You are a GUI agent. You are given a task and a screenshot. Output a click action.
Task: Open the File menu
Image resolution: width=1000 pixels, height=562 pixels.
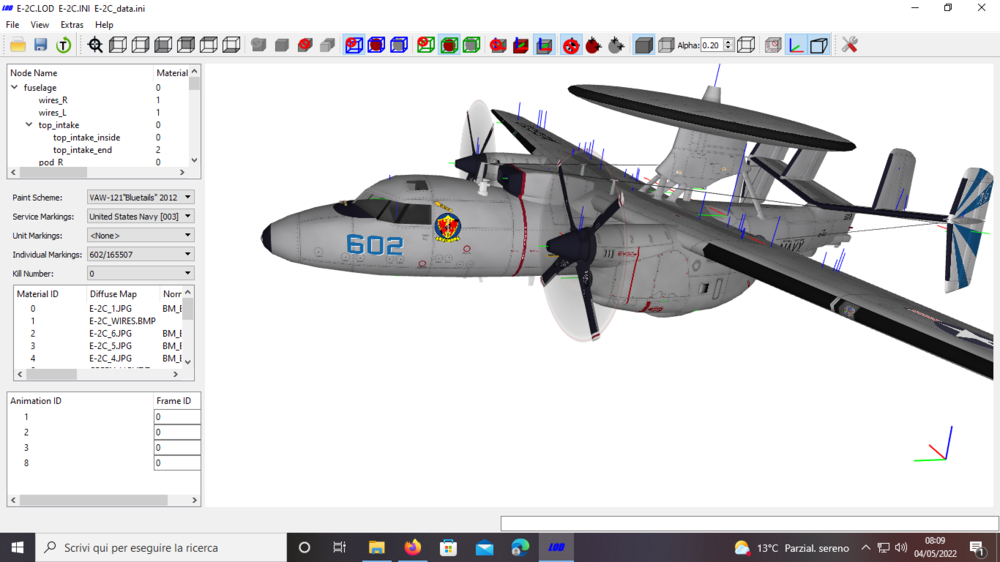click(12, 25)
